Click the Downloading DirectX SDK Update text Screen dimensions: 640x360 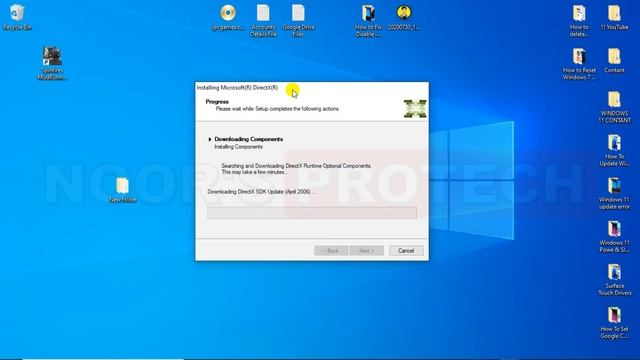pyautogui.click(x=261, y=191)
